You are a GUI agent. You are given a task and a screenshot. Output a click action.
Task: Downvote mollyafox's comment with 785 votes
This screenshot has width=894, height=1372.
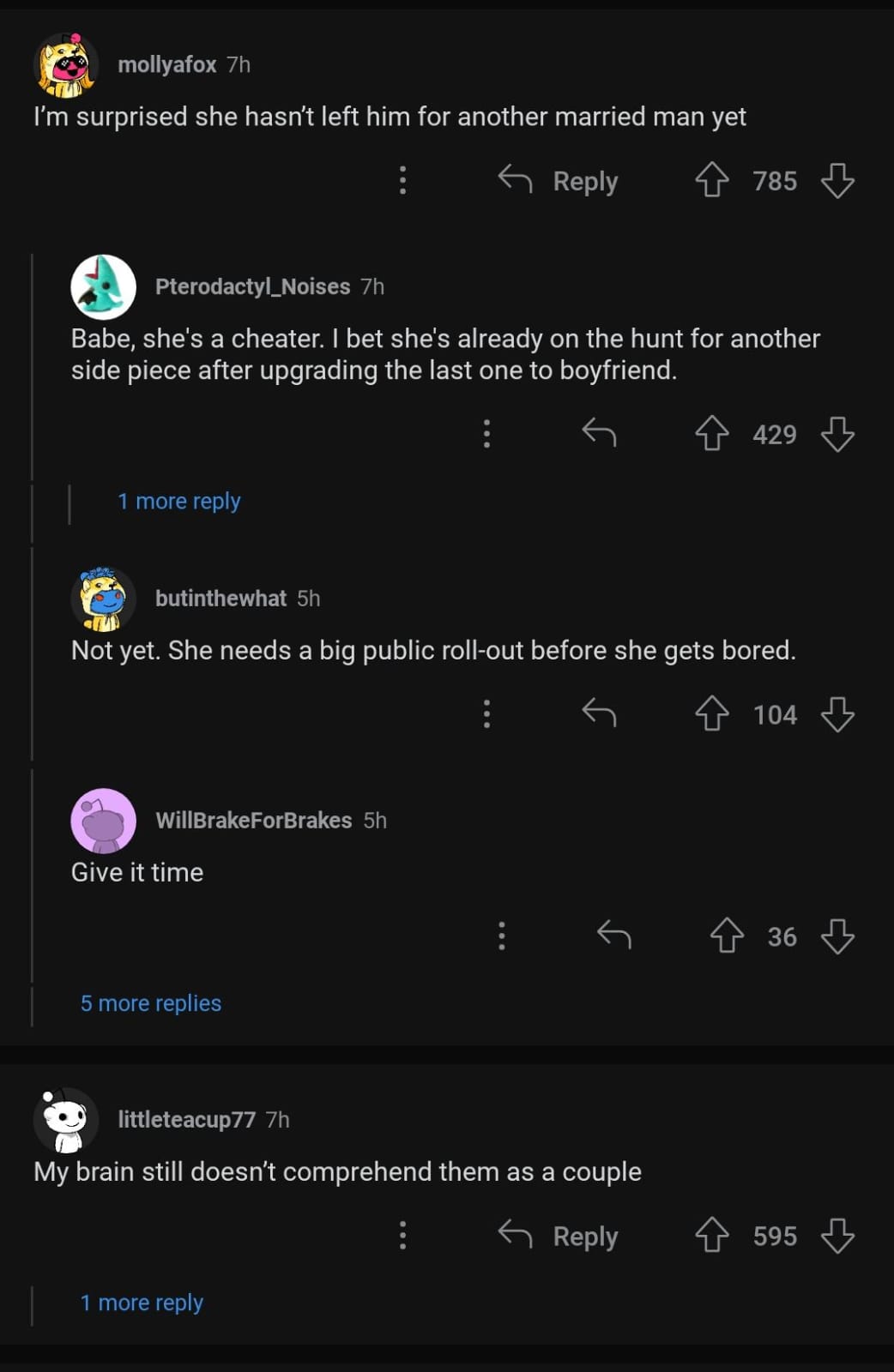click(837, 181)
